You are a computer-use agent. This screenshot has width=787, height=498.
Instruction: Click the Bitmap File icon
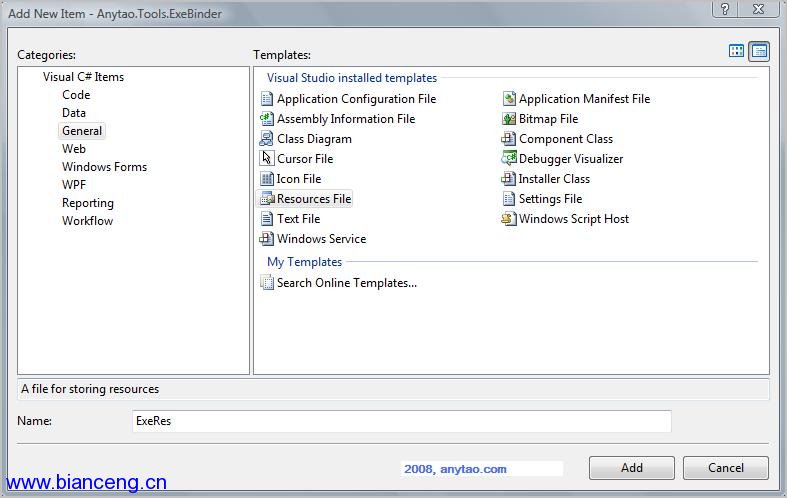[509, 119]
